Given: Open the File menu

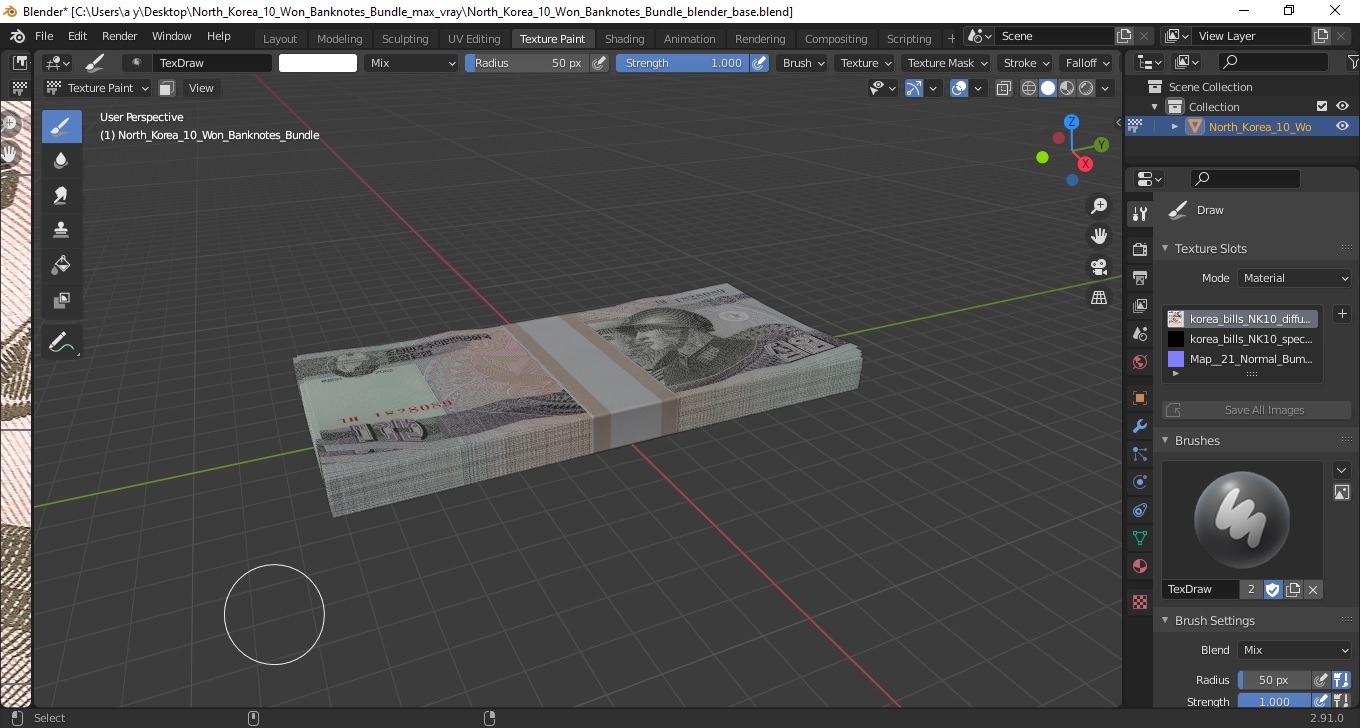Looking at the screenshot, I should [44, 36].
